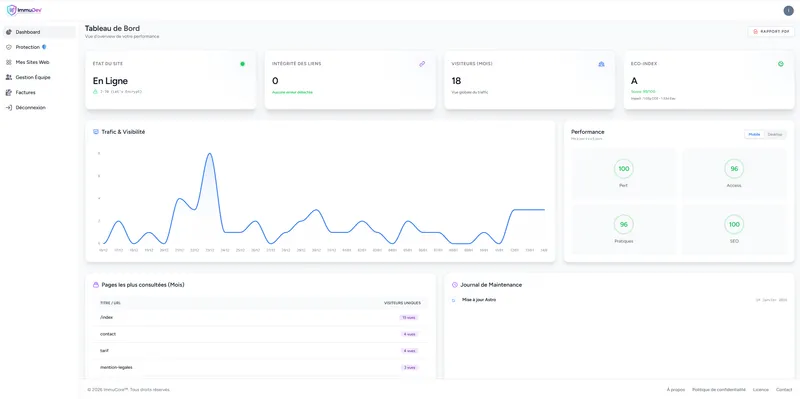Select the mention-legales page row

[260, 367]
